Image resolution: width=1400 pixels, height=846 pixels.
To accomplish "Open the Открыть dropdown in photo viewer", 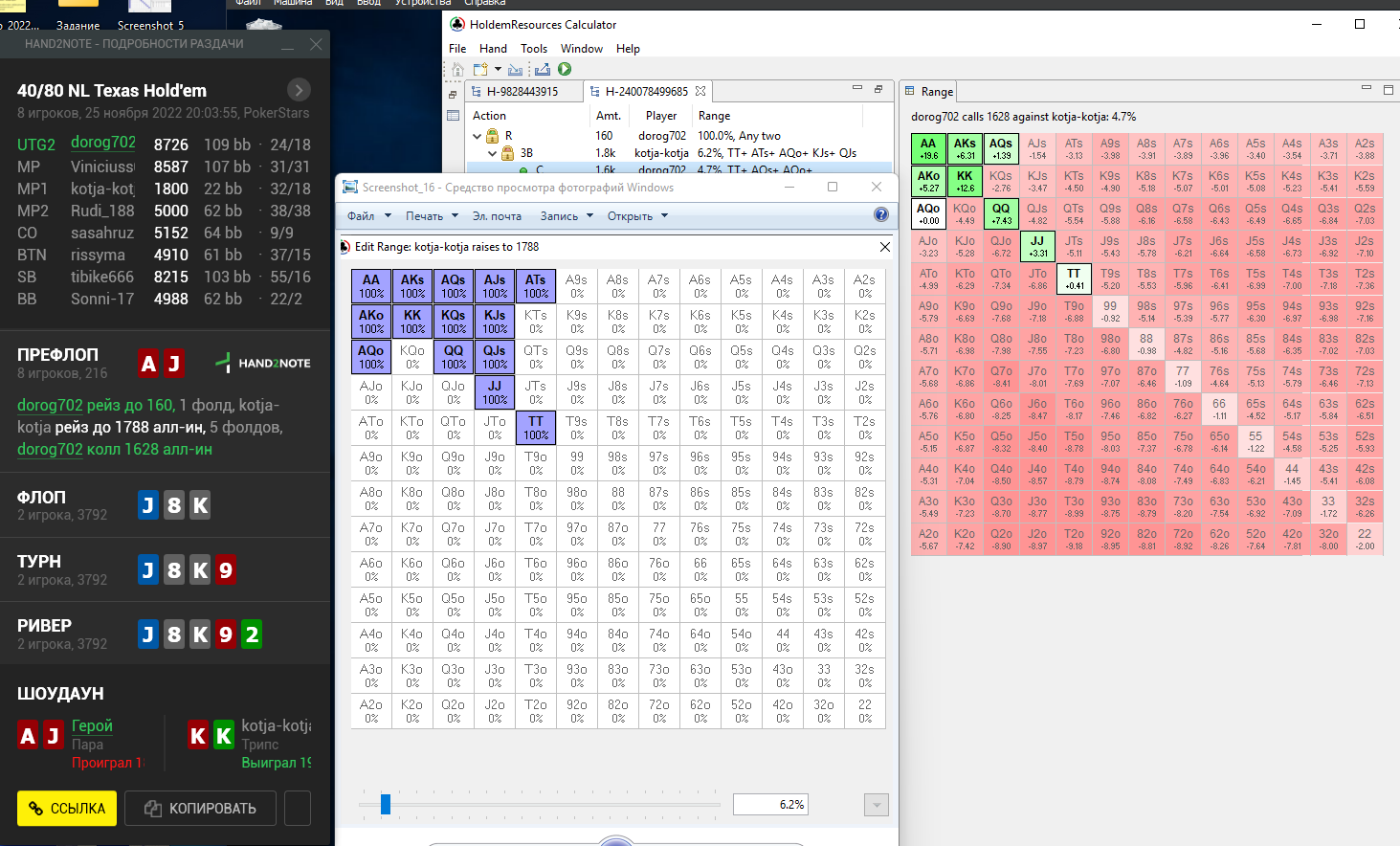I will (637, 216).
